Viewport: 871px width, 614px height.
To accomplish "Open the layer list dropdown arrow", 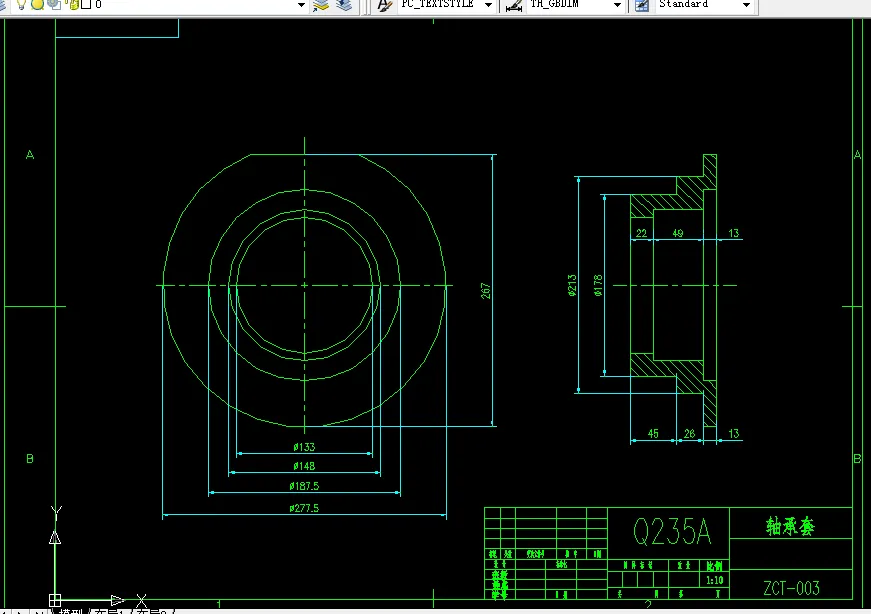I will pos(301,5).
